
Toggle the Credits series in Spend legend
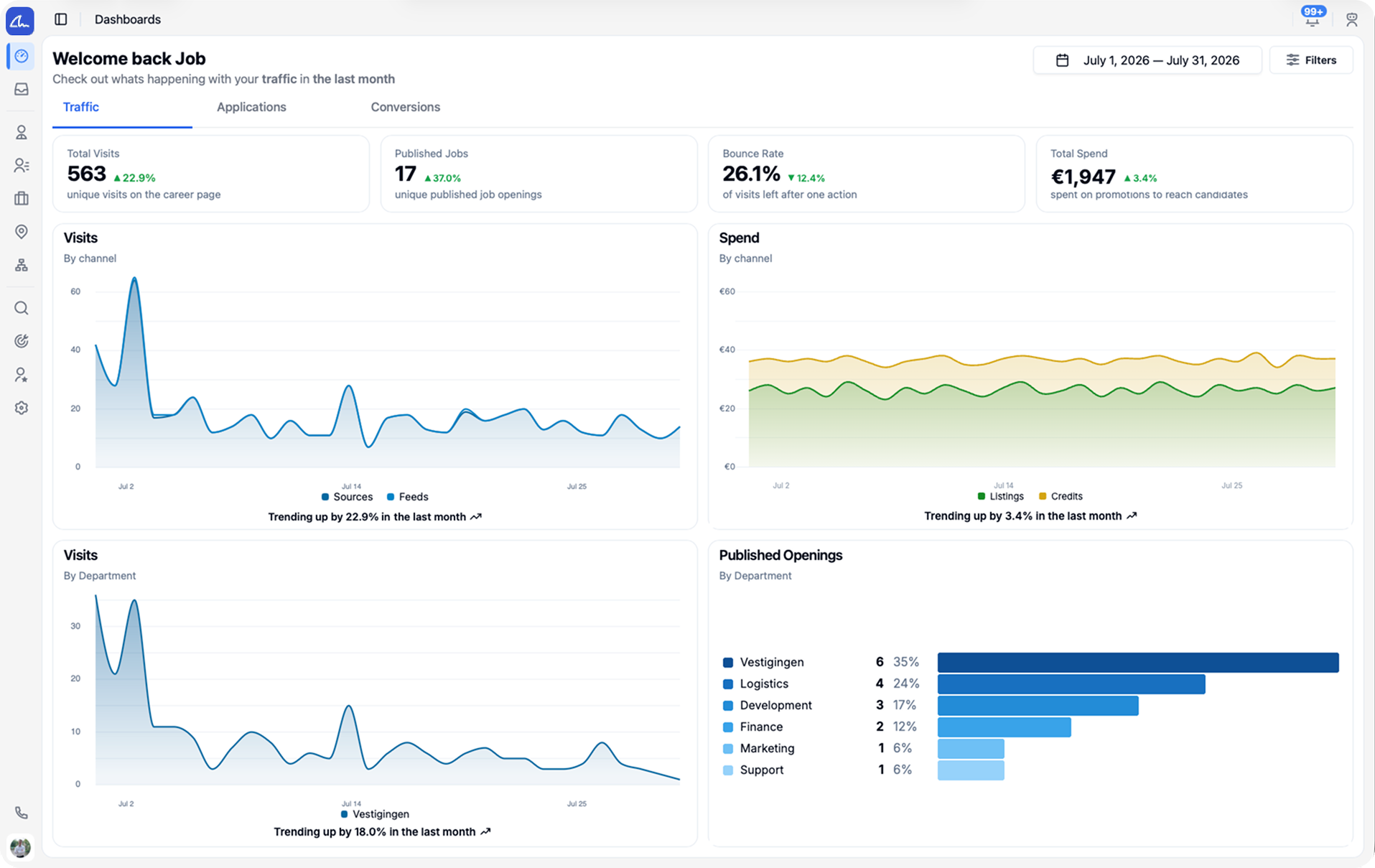click(x=1061, y=496)
